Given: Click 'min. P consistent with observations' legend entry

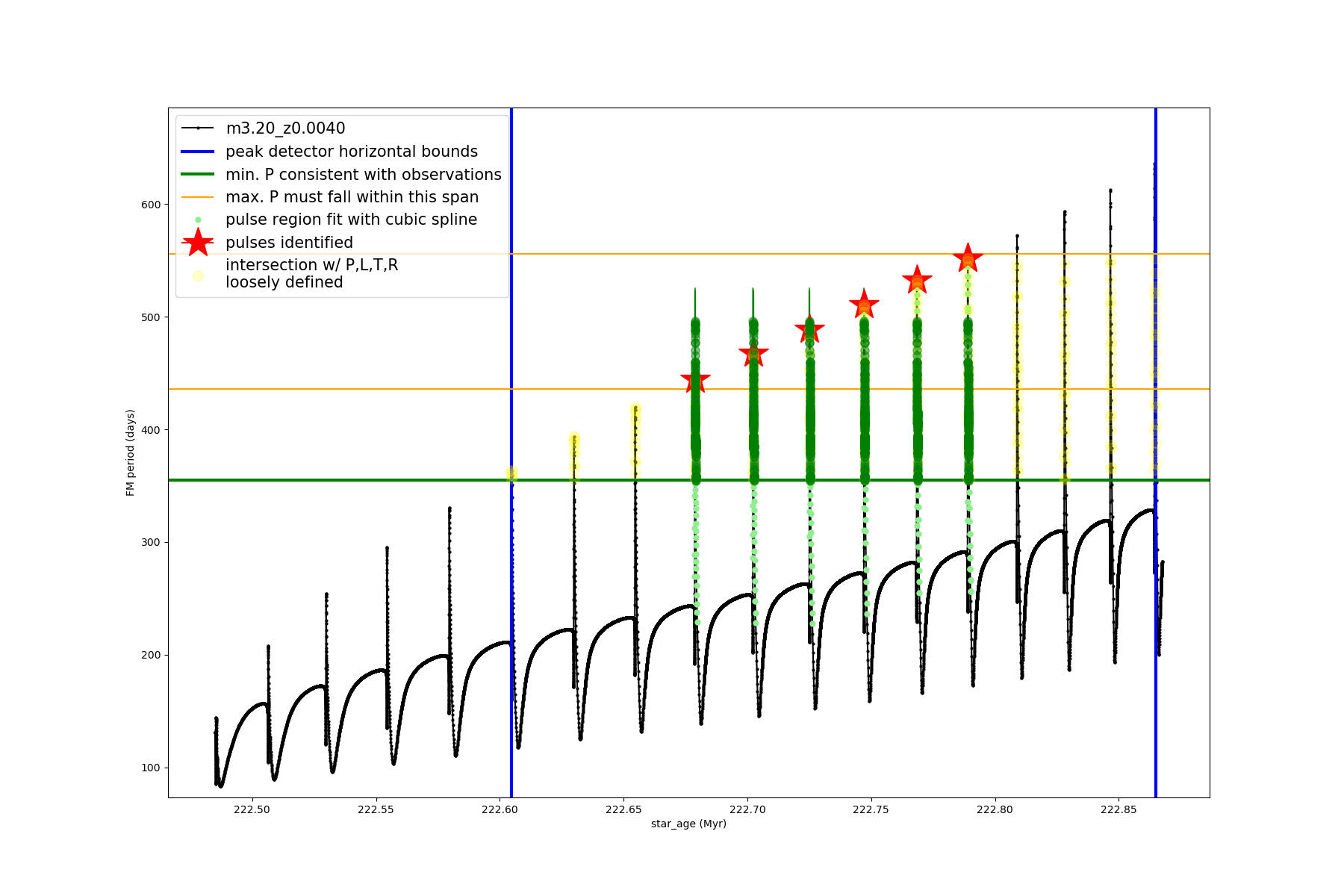Looking at the screenshot, I should [364, 174].
